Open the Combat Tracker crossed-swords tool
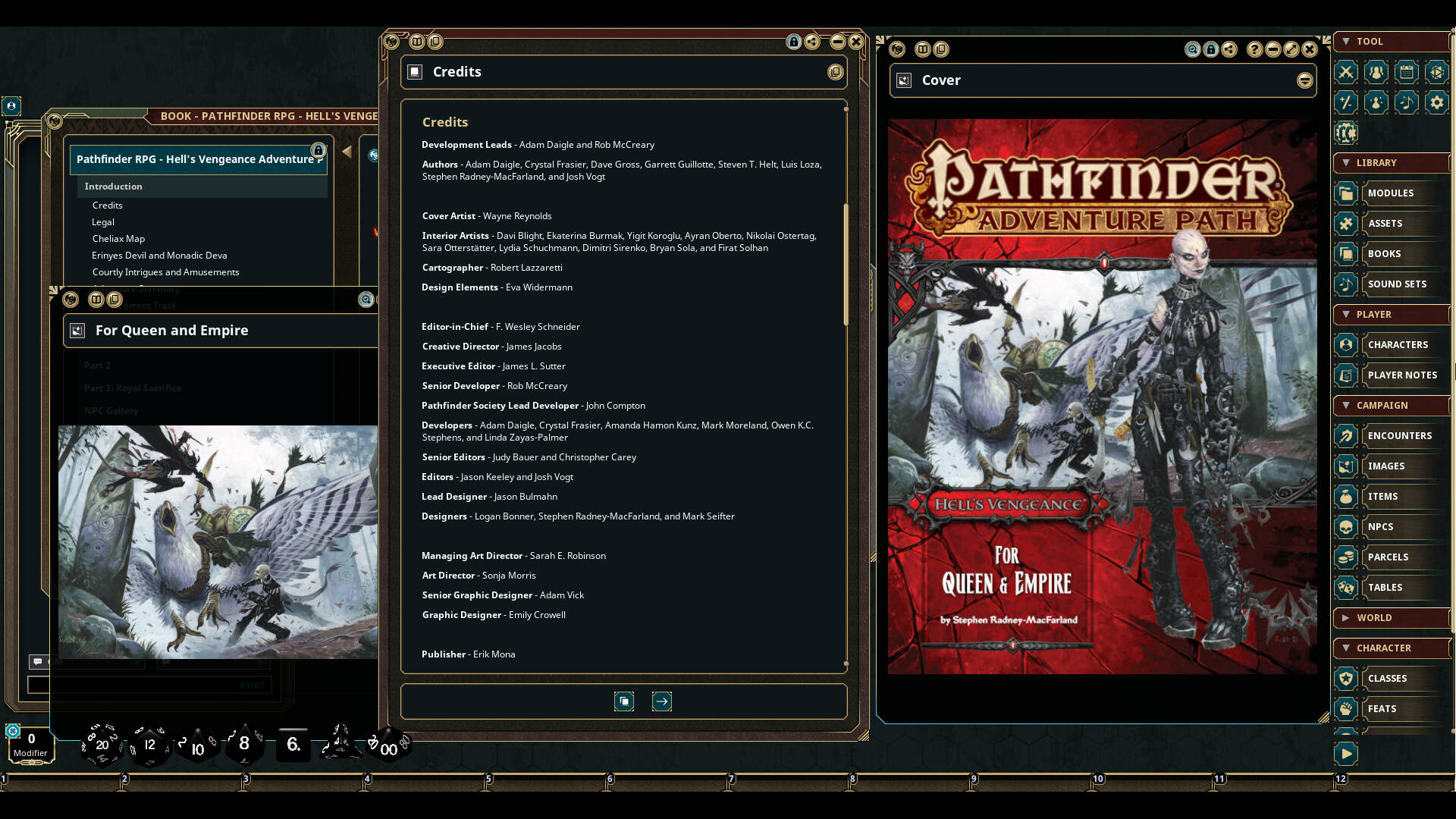This screenshot has width=1456, height=819. click(x=1346, y=72)
